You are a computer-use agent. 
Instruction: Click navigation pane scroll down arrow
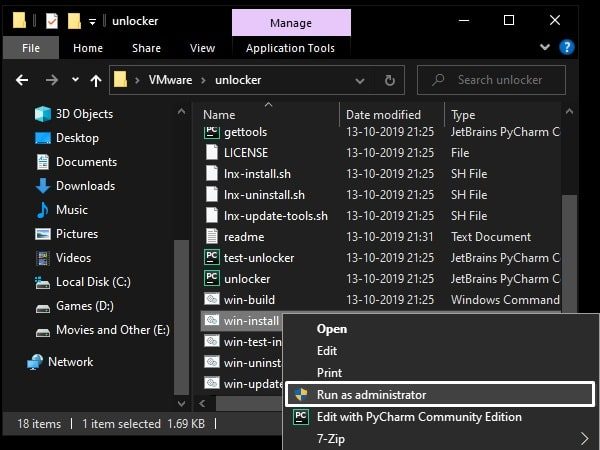[x=181, y=403]
